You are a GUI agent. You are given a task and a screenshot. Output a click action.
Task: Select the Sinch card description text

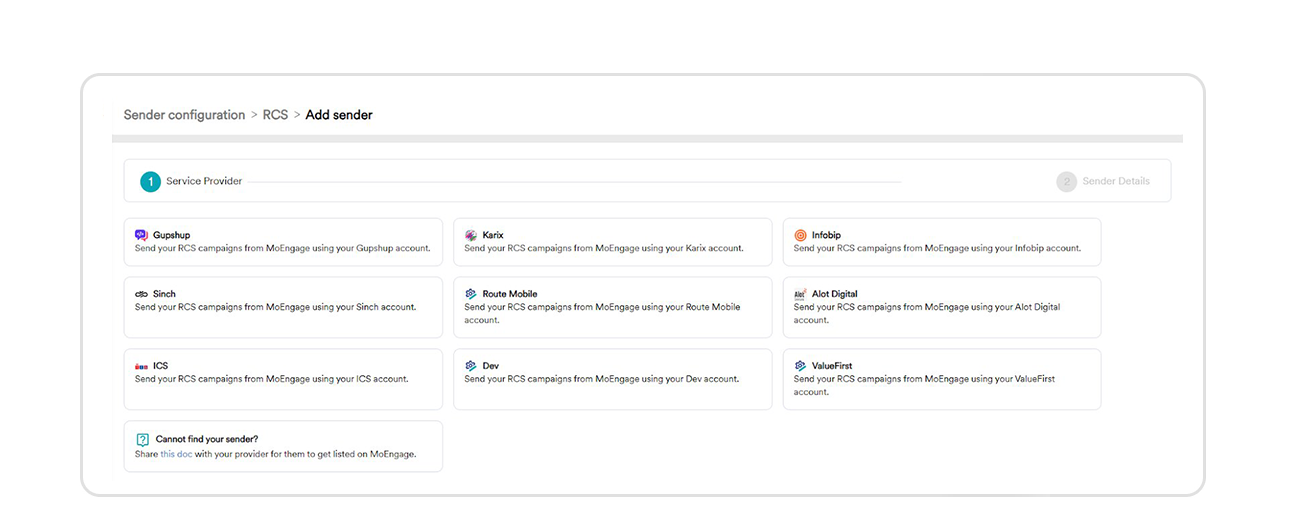click(275, 307)
